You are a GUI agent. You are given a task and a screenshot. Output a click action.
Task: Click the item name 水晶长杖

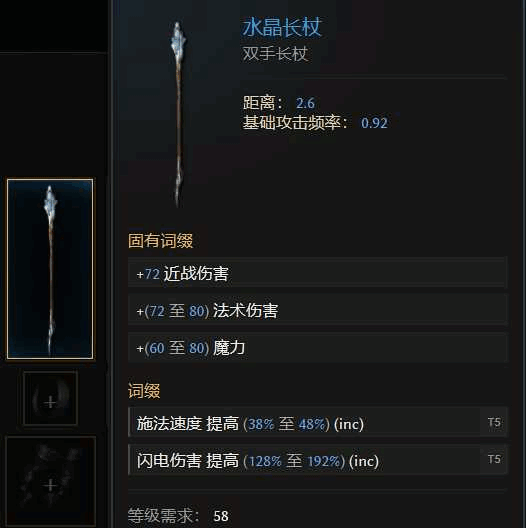coord(282,27)
